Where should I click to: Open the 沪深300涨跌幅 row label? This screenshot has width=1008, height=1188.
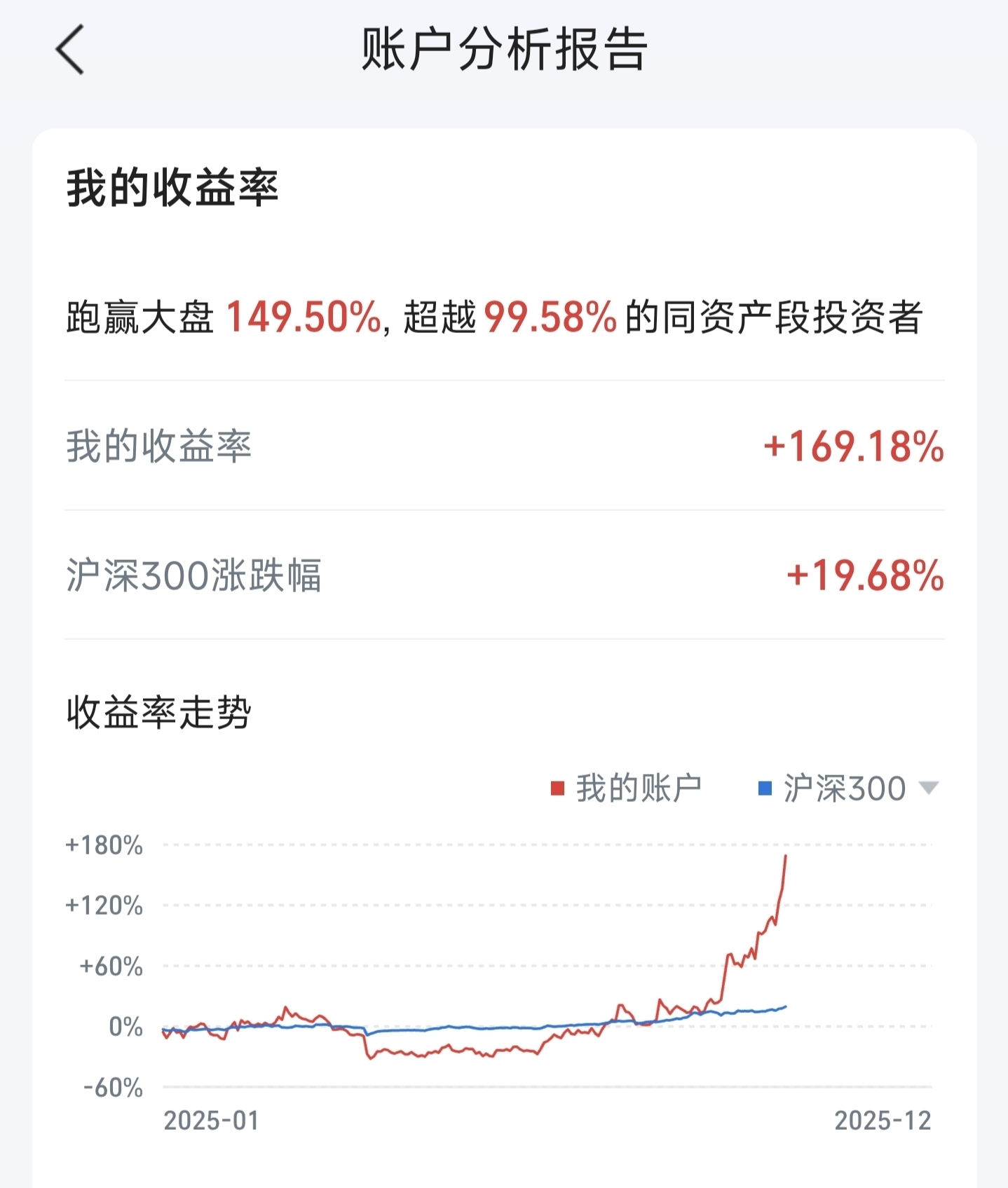coord(193,575)
